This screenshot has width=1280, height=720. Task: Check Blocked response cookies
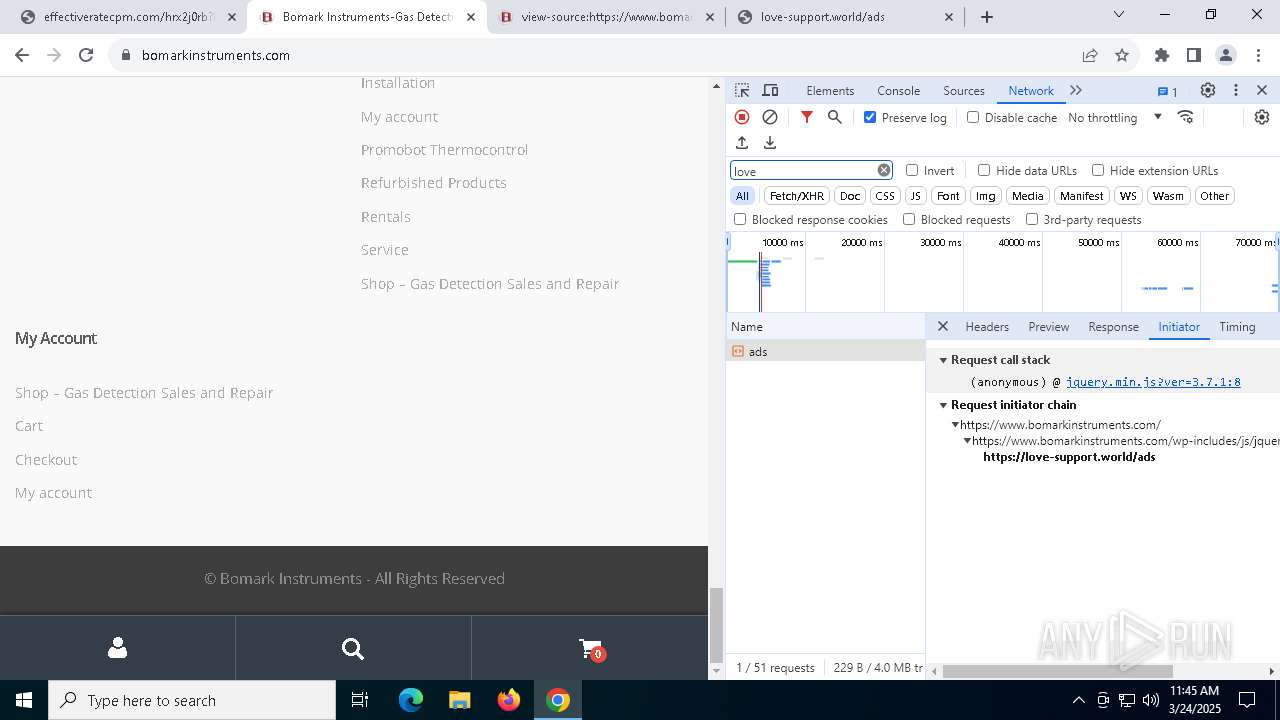tap(740, 219)
